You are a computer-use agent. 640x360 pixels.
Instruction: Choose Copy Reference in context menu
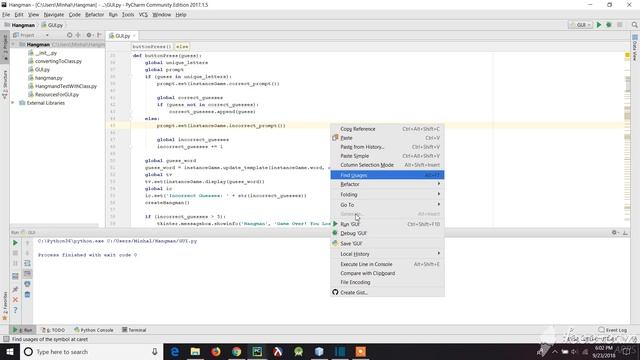(x=387, y=129)
